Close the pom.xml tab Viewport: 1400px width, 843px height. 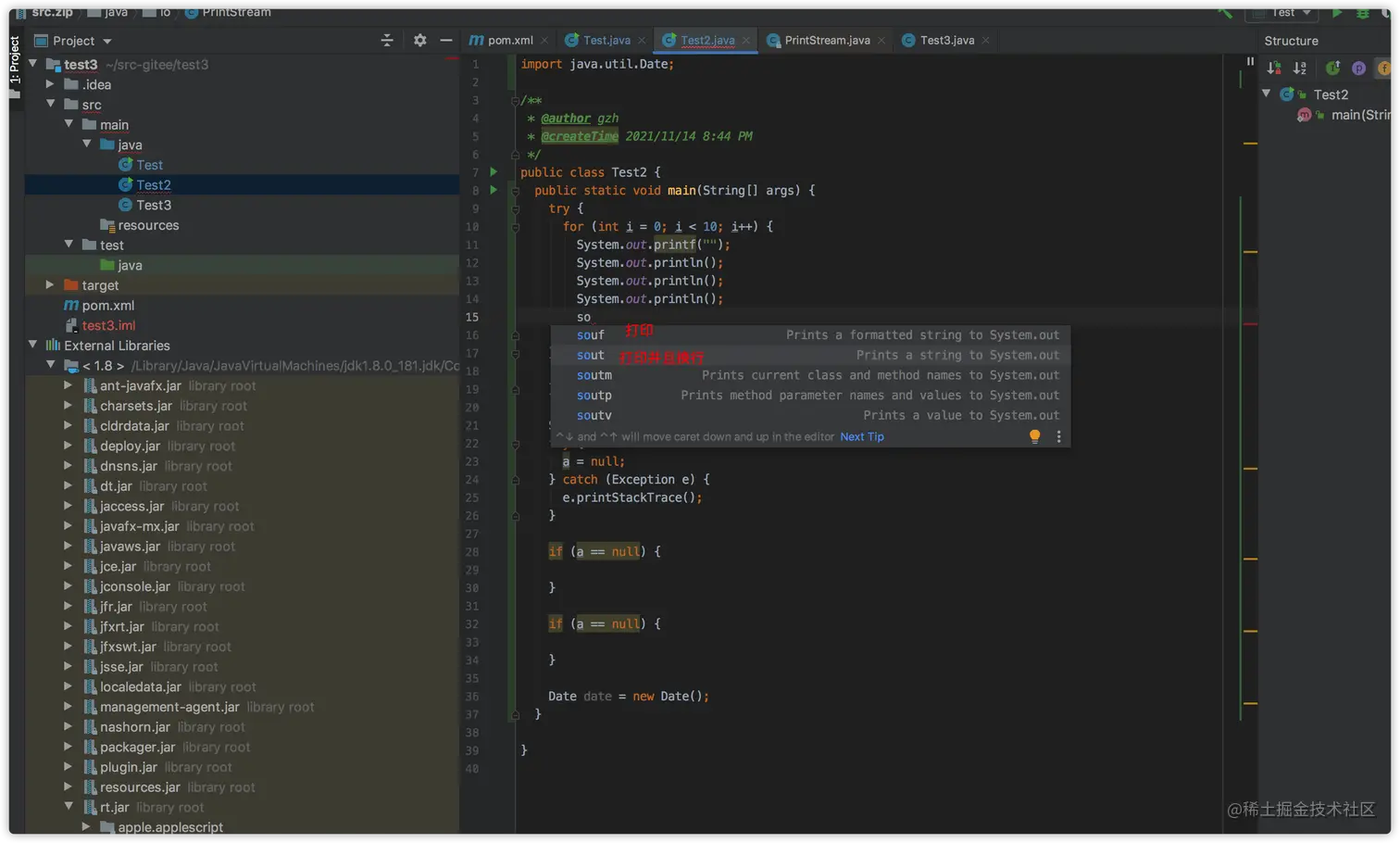tap(544, 40)
